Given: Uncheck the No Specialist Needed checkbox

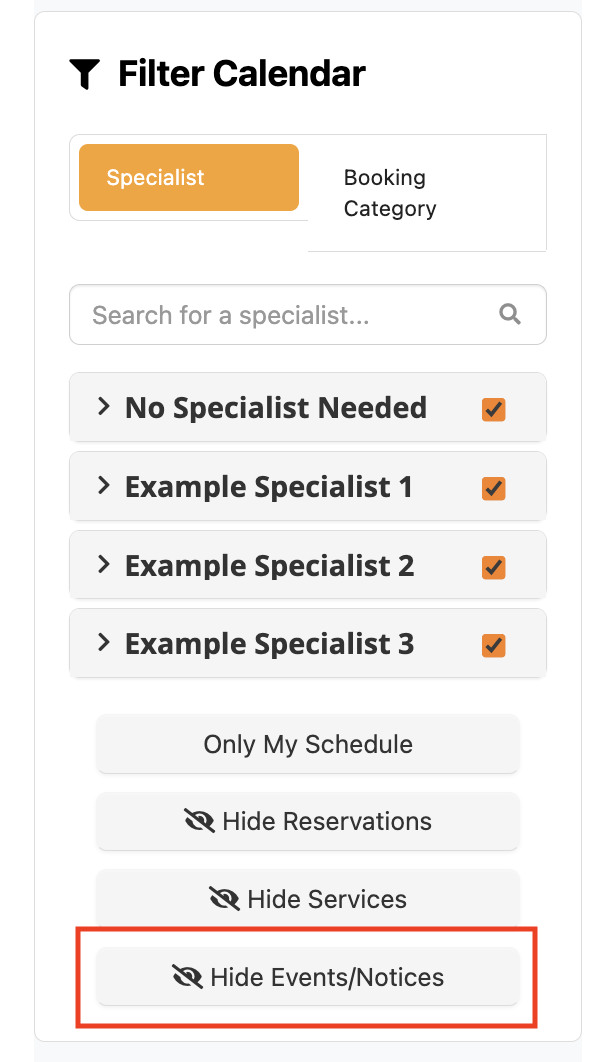Looking at the screenshot, I should (493, 410).
